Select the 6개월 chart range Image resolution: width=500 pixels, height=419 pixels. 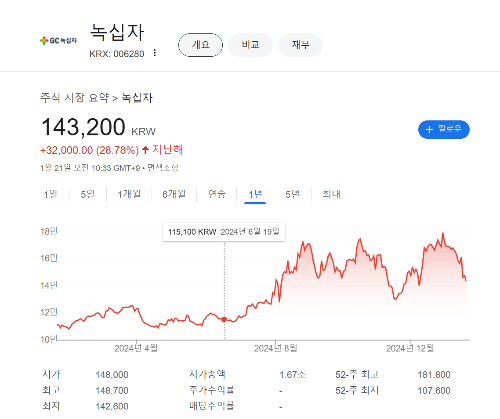(174, 194)
